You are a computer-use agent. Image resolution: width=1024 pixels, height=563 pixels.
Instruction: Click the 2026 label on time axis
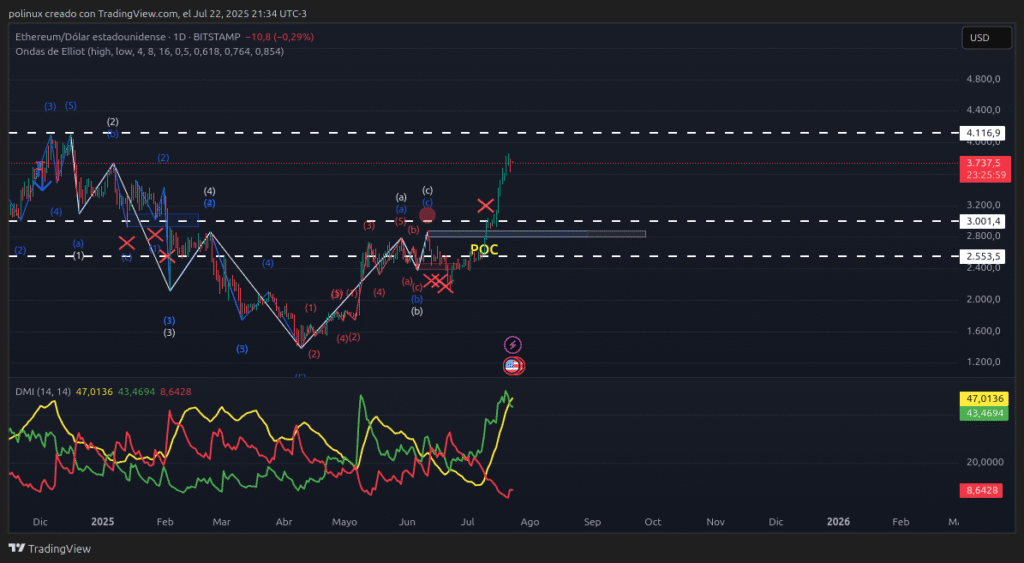click(x=838, y=522)
